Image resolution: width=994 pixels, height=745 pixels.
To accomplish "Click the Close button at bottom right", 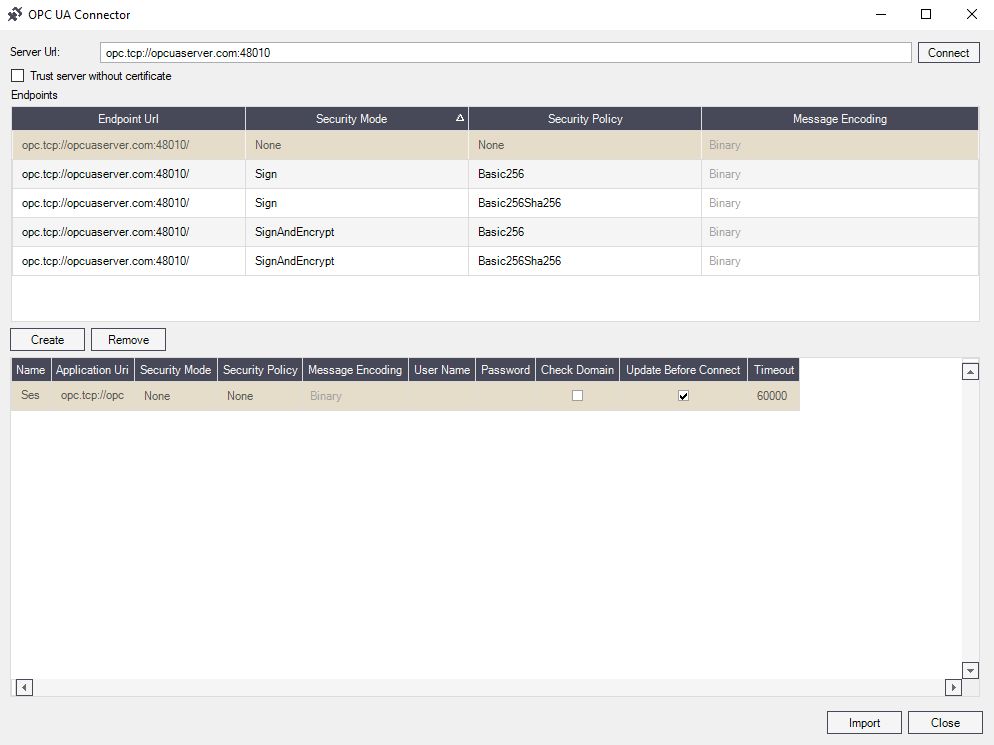I will [944, 722].
